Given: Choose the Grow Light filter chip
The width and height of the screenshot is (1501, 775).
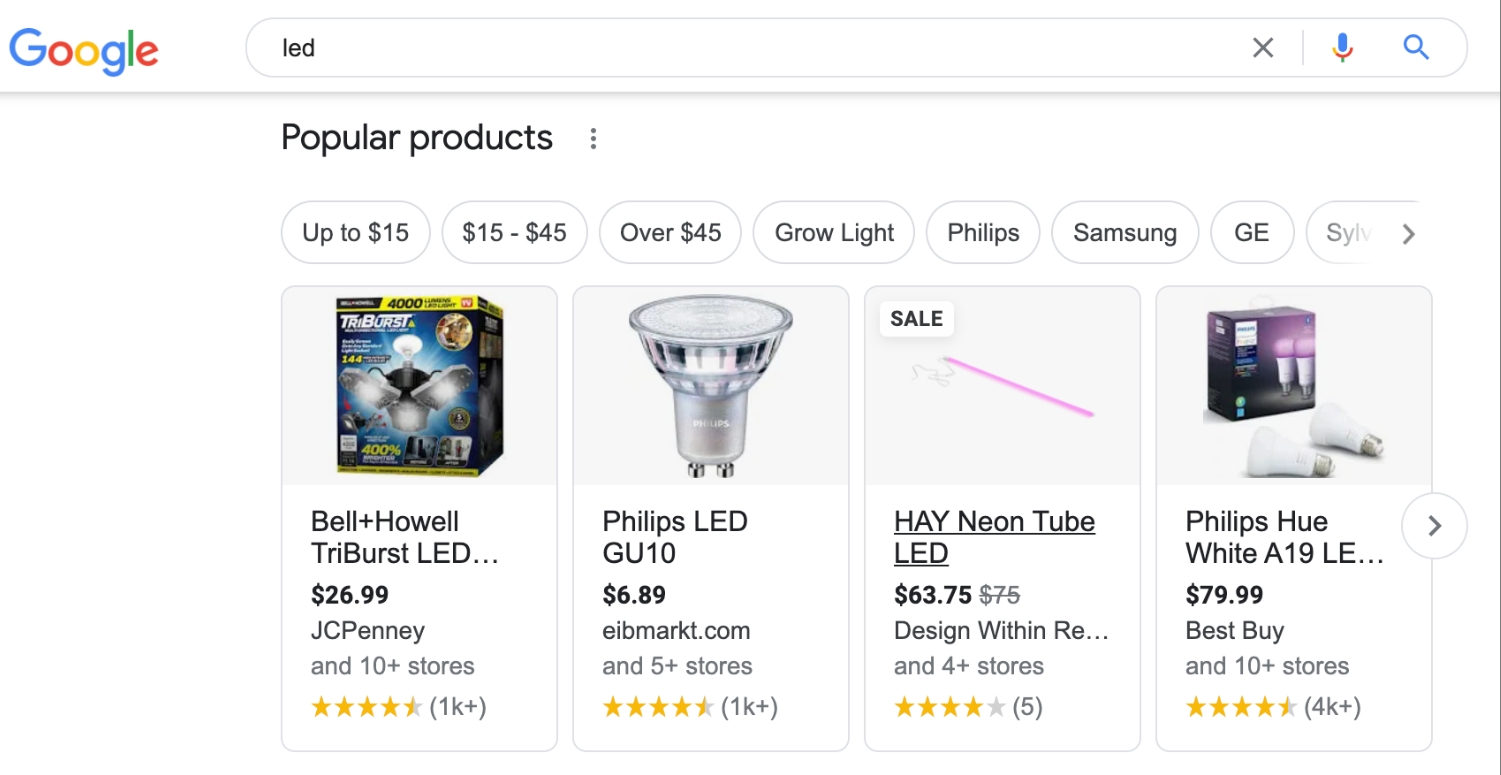Looking at the screenshot, I should tap(834, 233).
